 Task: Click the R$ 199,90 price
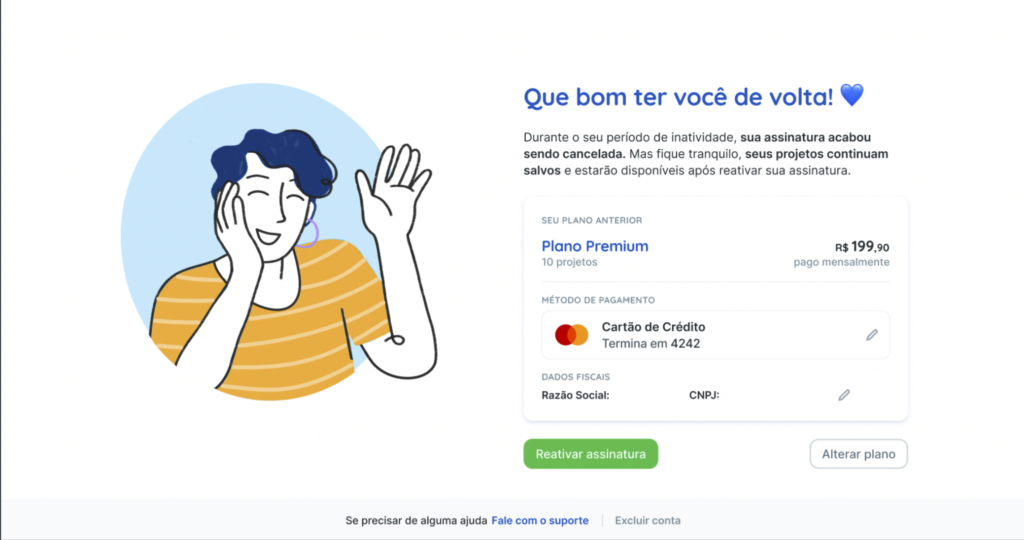click(x=862, y=247)
